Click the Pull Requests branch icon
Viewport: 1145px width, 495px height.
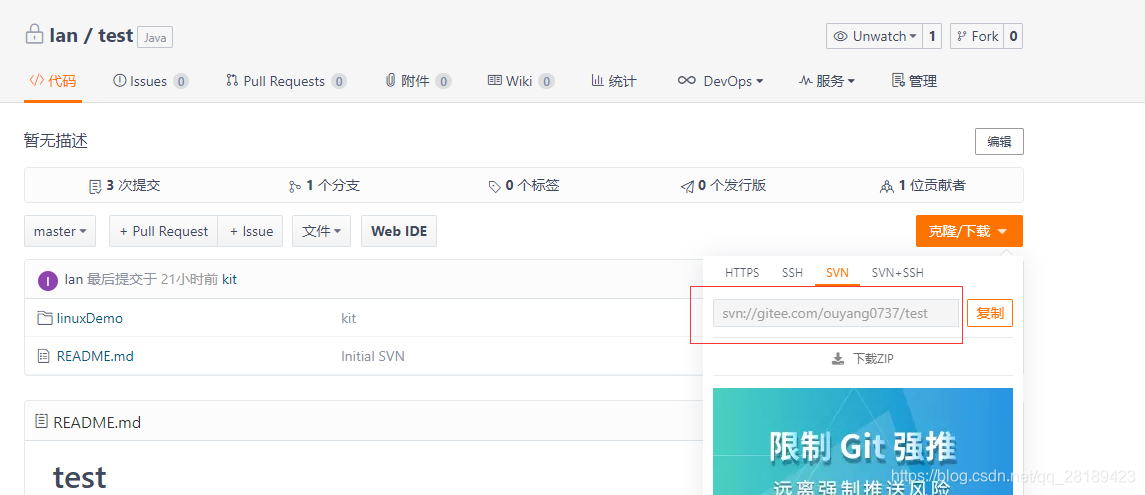pyautogui.click(x=232, y=80)
